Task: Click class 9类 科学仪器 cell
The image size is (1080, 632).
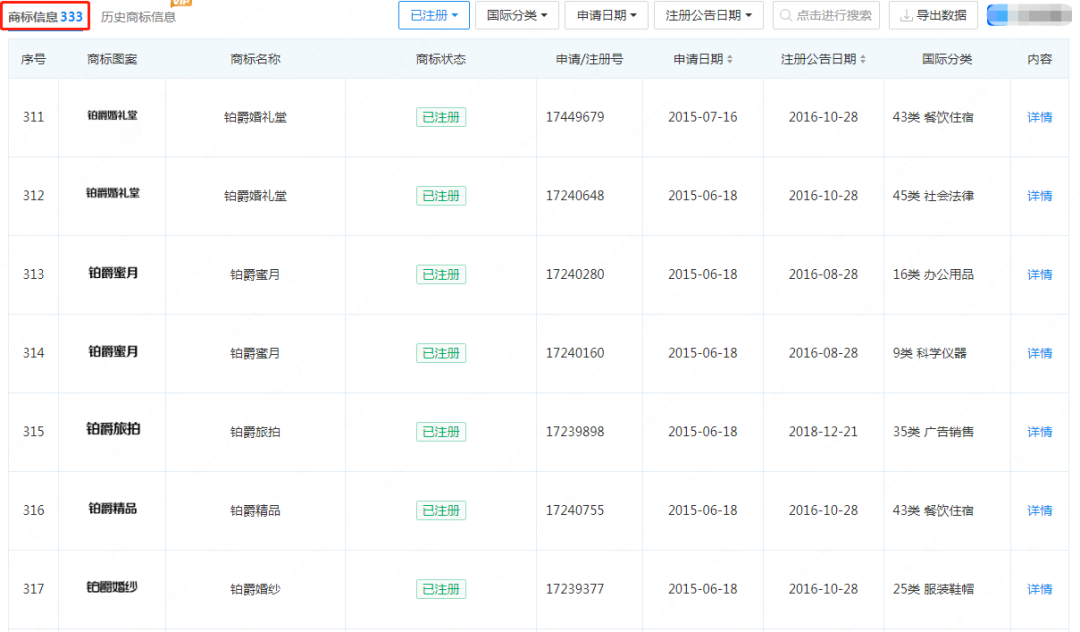Action: tap(930, 352)
